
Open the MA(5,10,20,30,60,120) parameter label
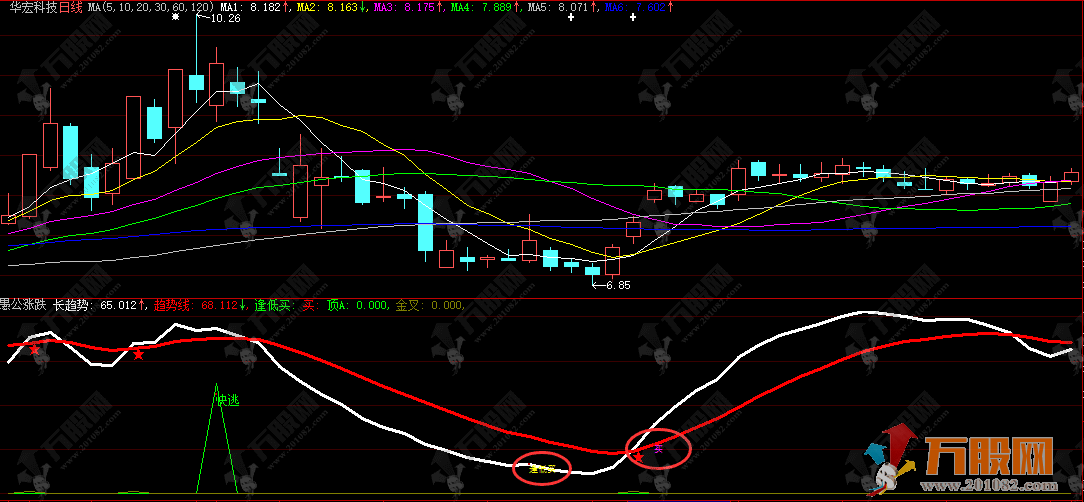(151, 7)
